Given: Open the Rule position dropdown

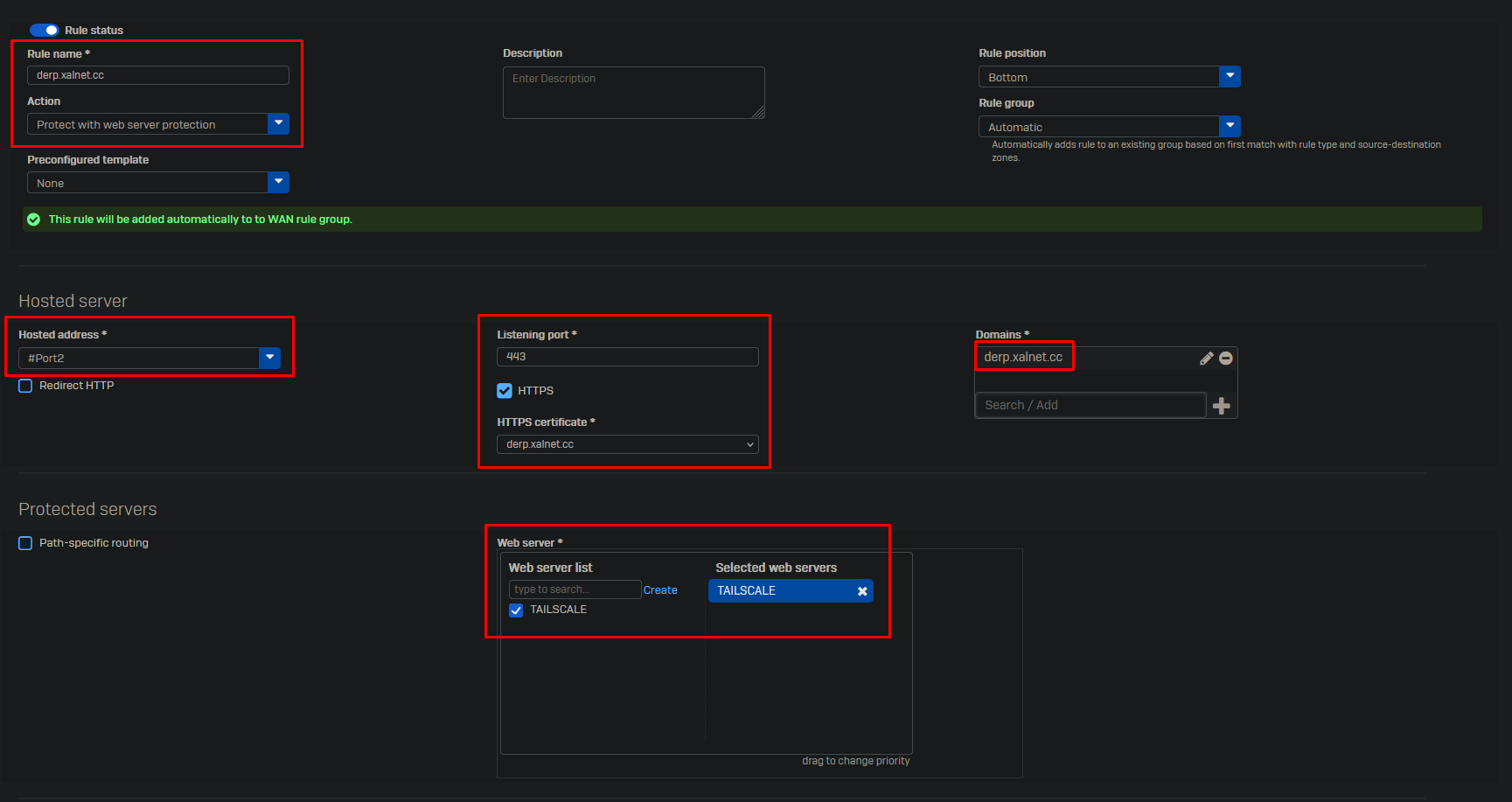Looking at the screenshot, I should [1230, 77].
